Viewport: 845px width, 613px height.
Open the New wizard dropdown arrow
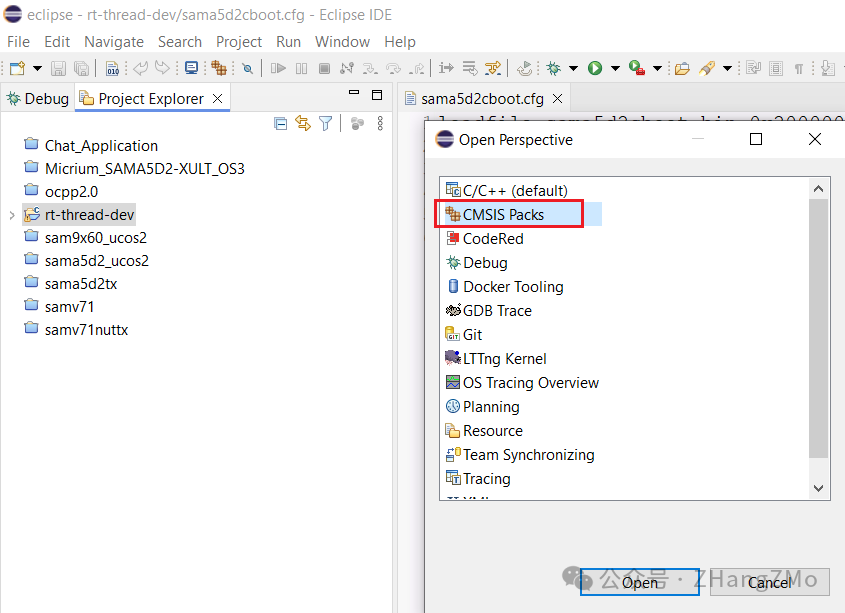click(x=37, y=68)
